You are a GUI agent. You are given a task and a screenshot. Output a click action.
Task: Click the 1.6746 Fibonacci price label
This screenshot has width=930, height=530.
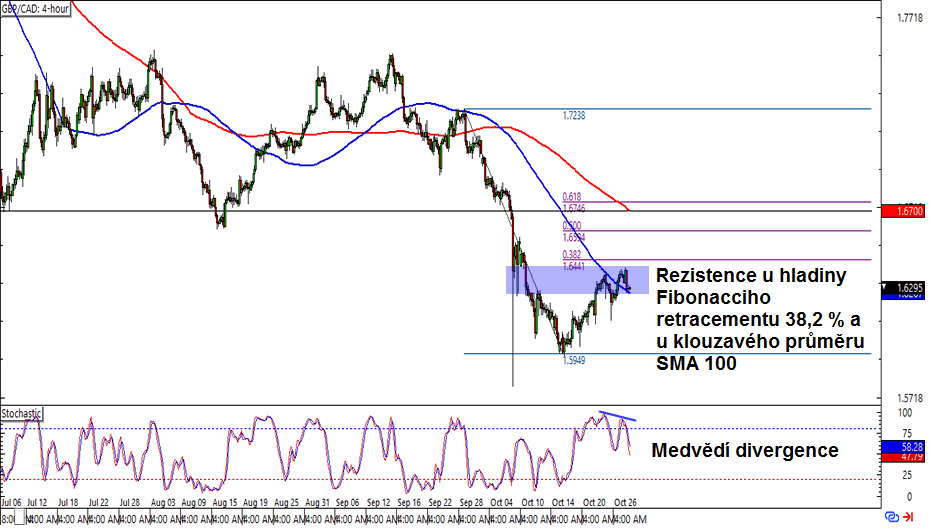[574, 208]
